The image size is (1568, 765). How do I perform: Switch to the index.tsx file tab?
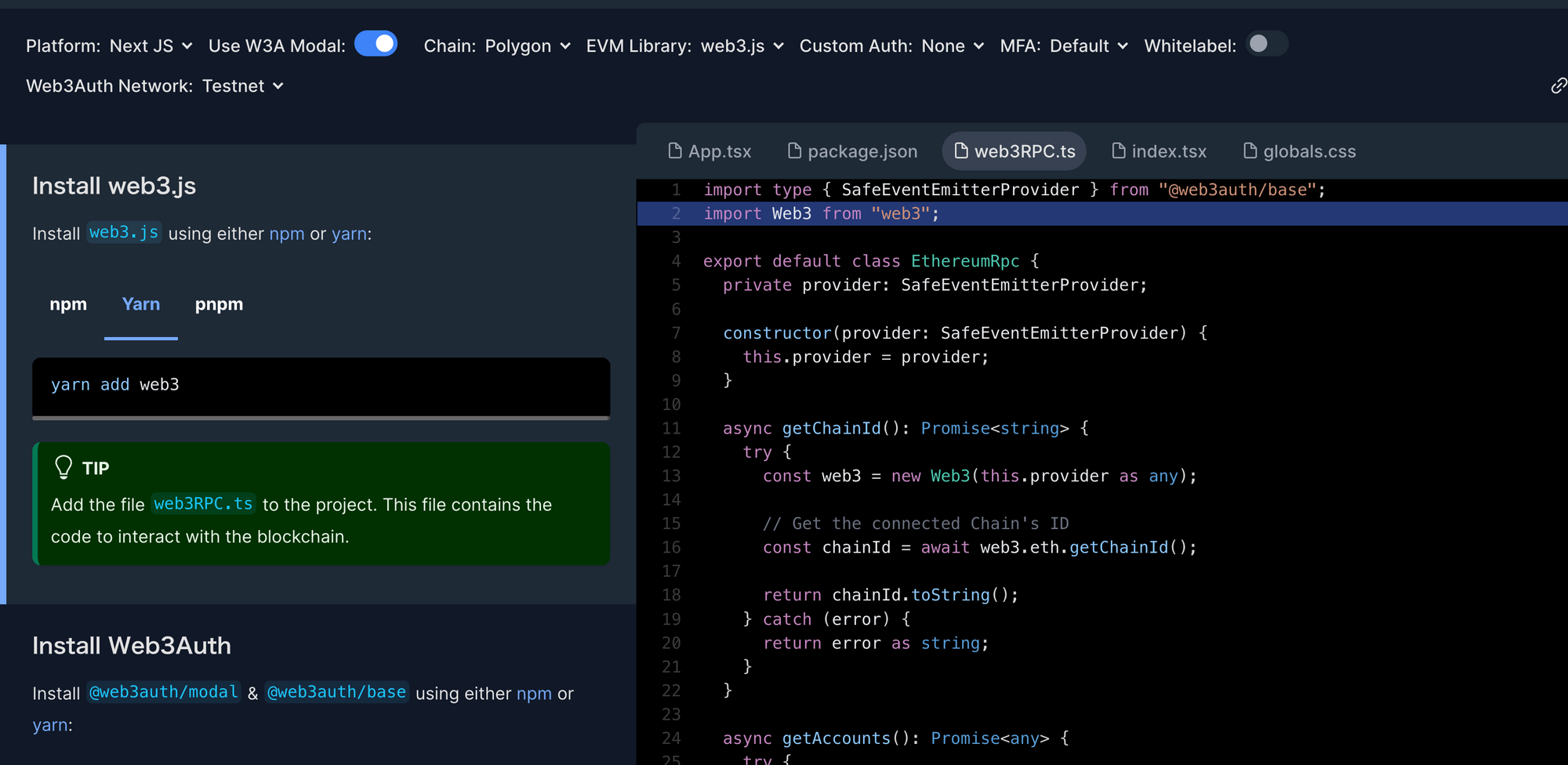[1160, 151]
